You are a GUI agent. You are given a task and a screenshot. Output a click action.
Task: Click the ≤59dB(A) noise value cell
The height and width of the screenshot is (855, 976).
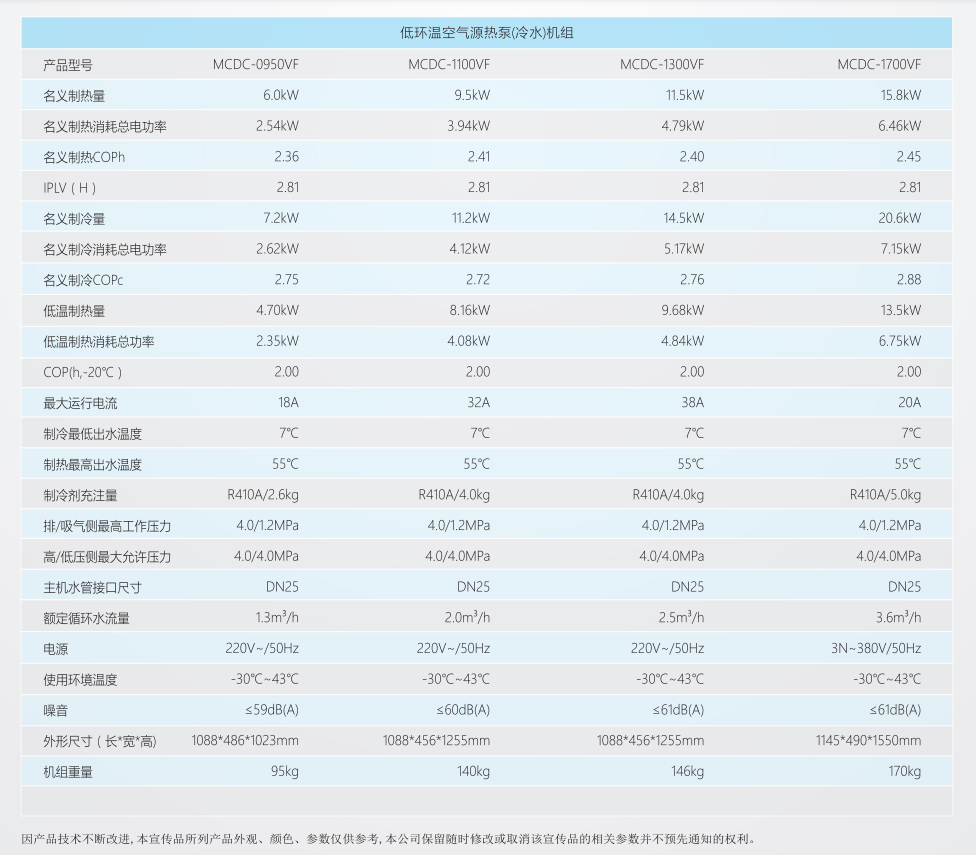click(271, 710)
